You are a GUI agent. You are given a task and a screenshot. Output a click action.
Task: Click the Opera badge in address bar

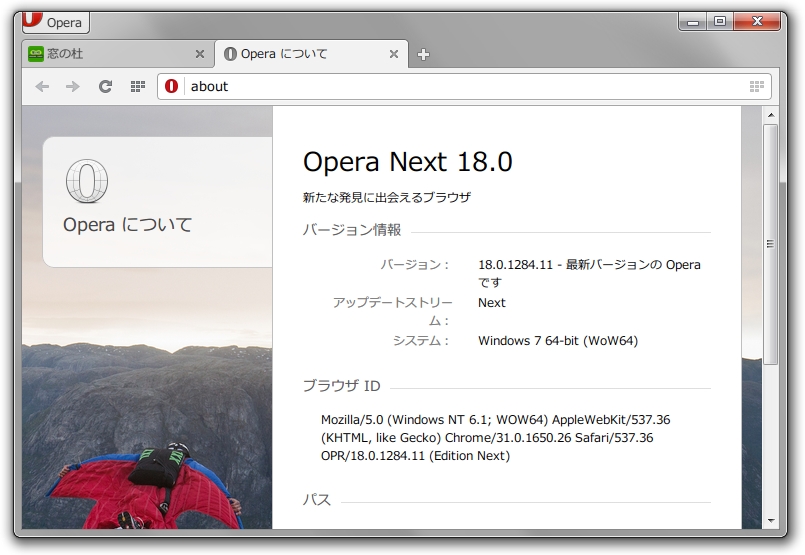click(171, 86)
